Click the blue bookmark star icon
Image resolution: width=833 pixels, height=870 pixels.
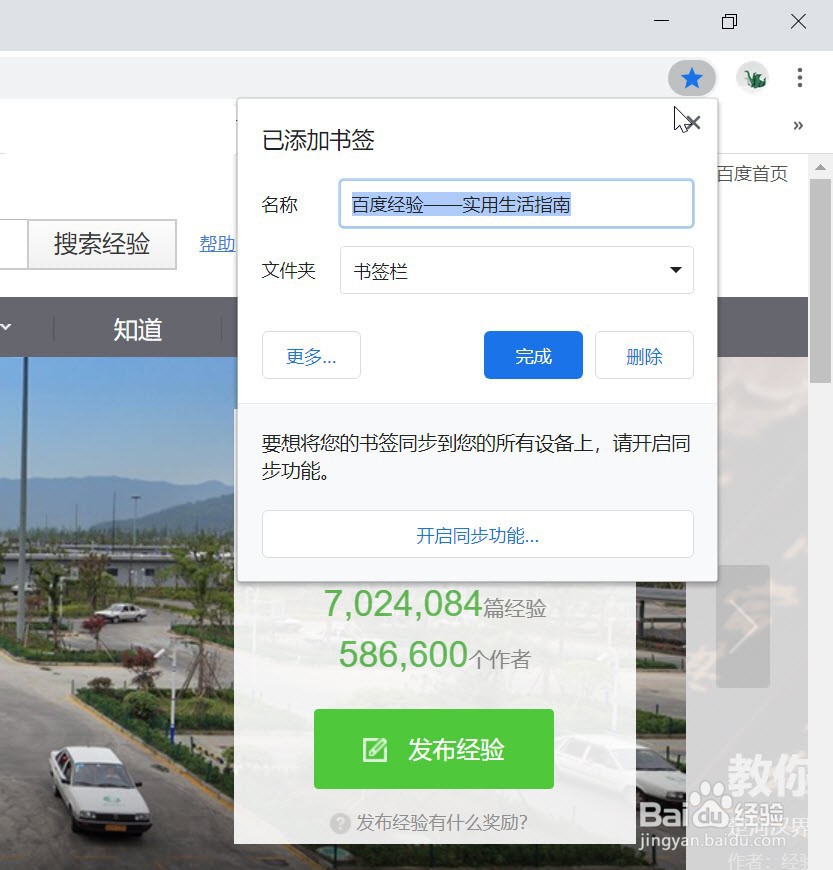tap(691, 78)
